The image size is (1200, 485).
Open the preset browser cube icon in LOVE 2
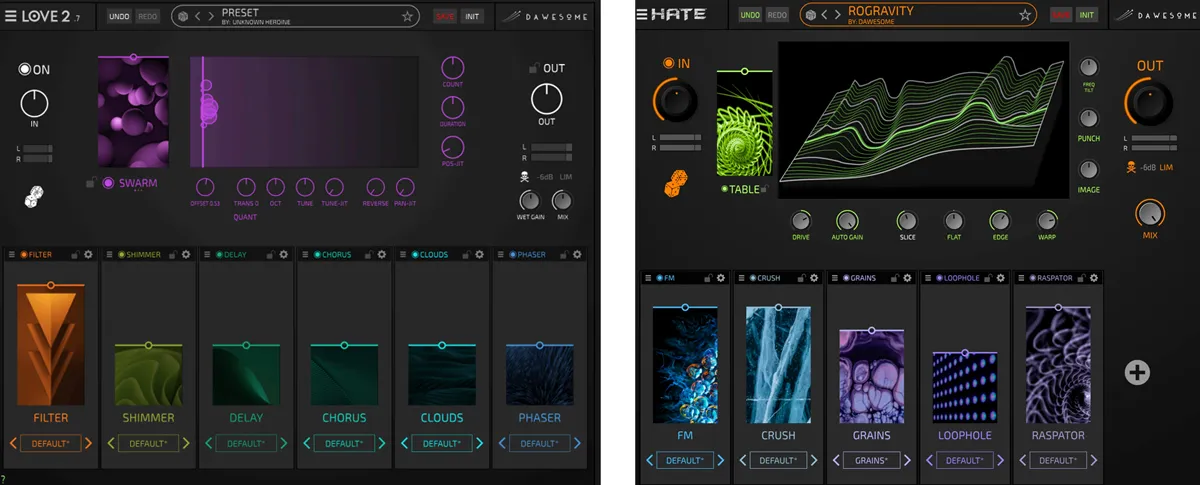(181, 16)
